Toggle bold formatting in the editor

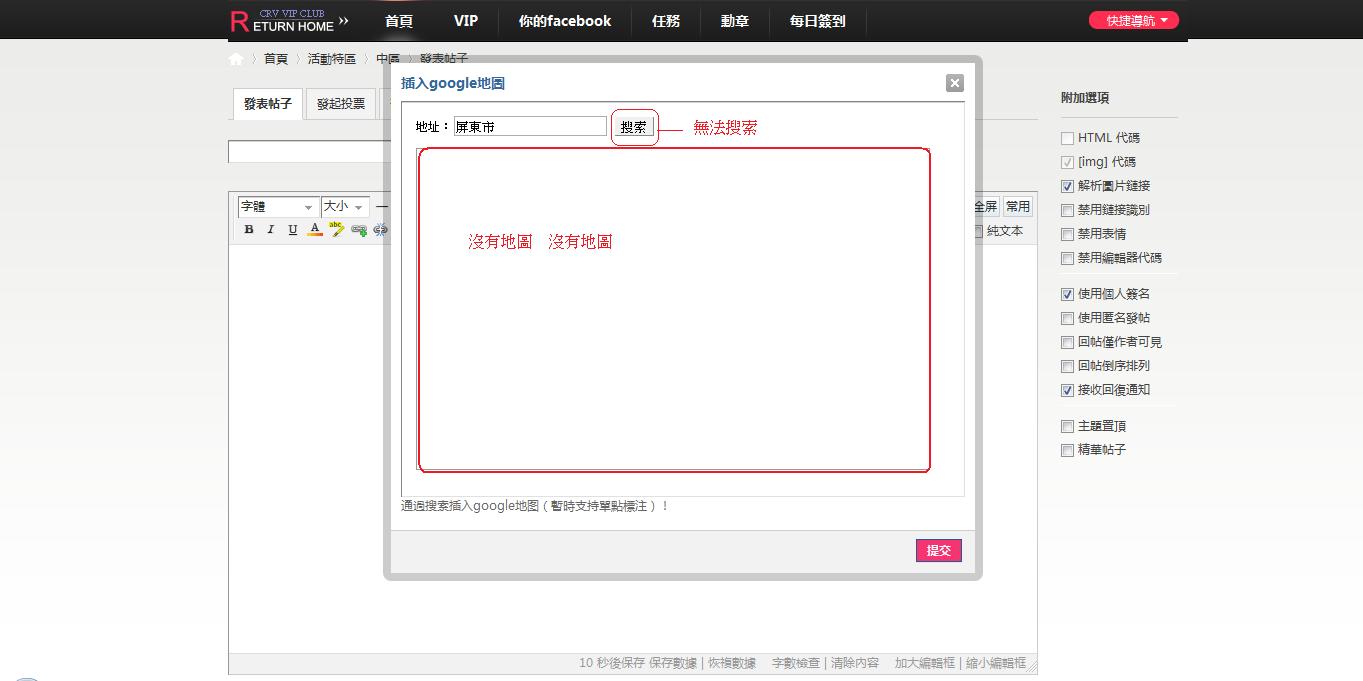pos(248,230)
